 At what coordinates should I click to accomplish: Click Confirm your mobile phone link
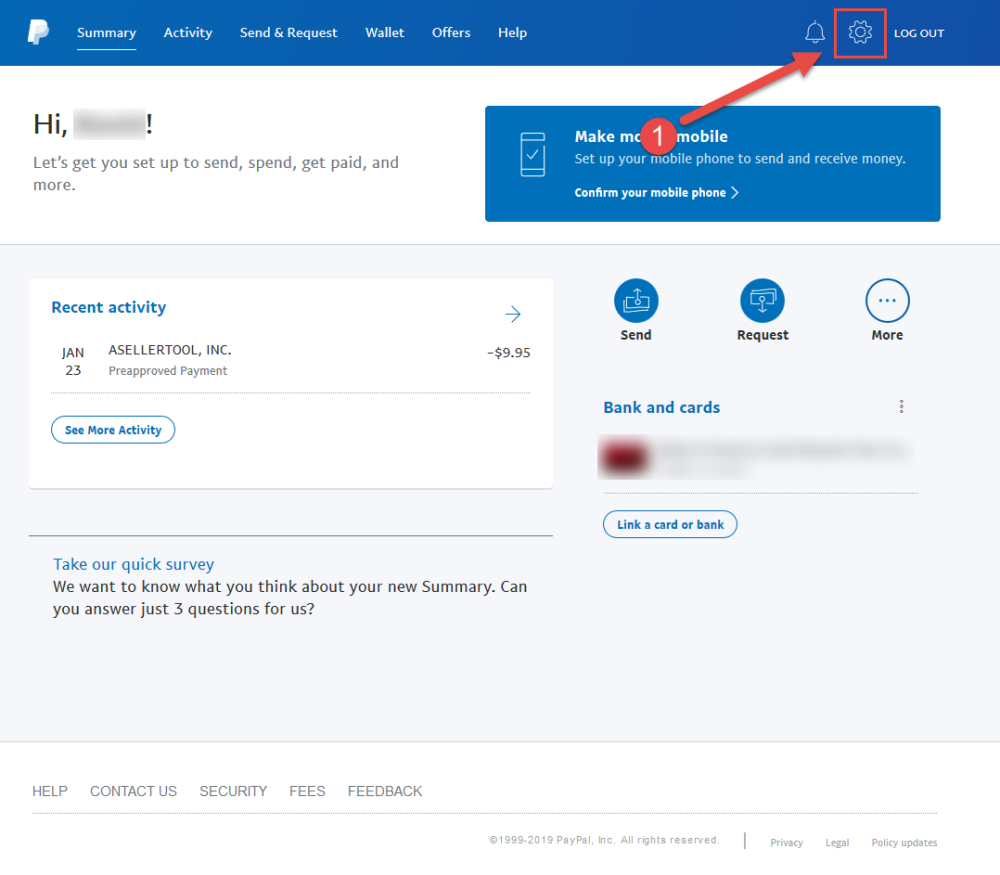pyautogui.click(x=656, y=193)
